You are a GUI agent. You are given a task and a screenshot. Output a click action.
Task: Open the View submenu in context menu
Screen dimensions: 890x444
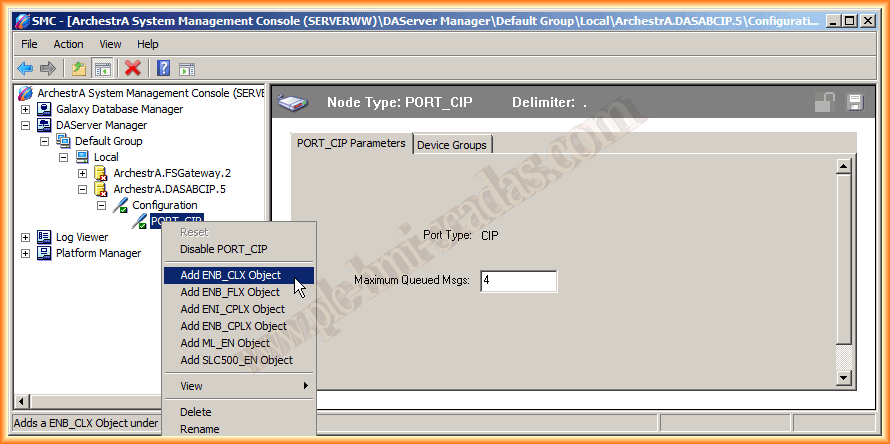(x=191, y=386)
